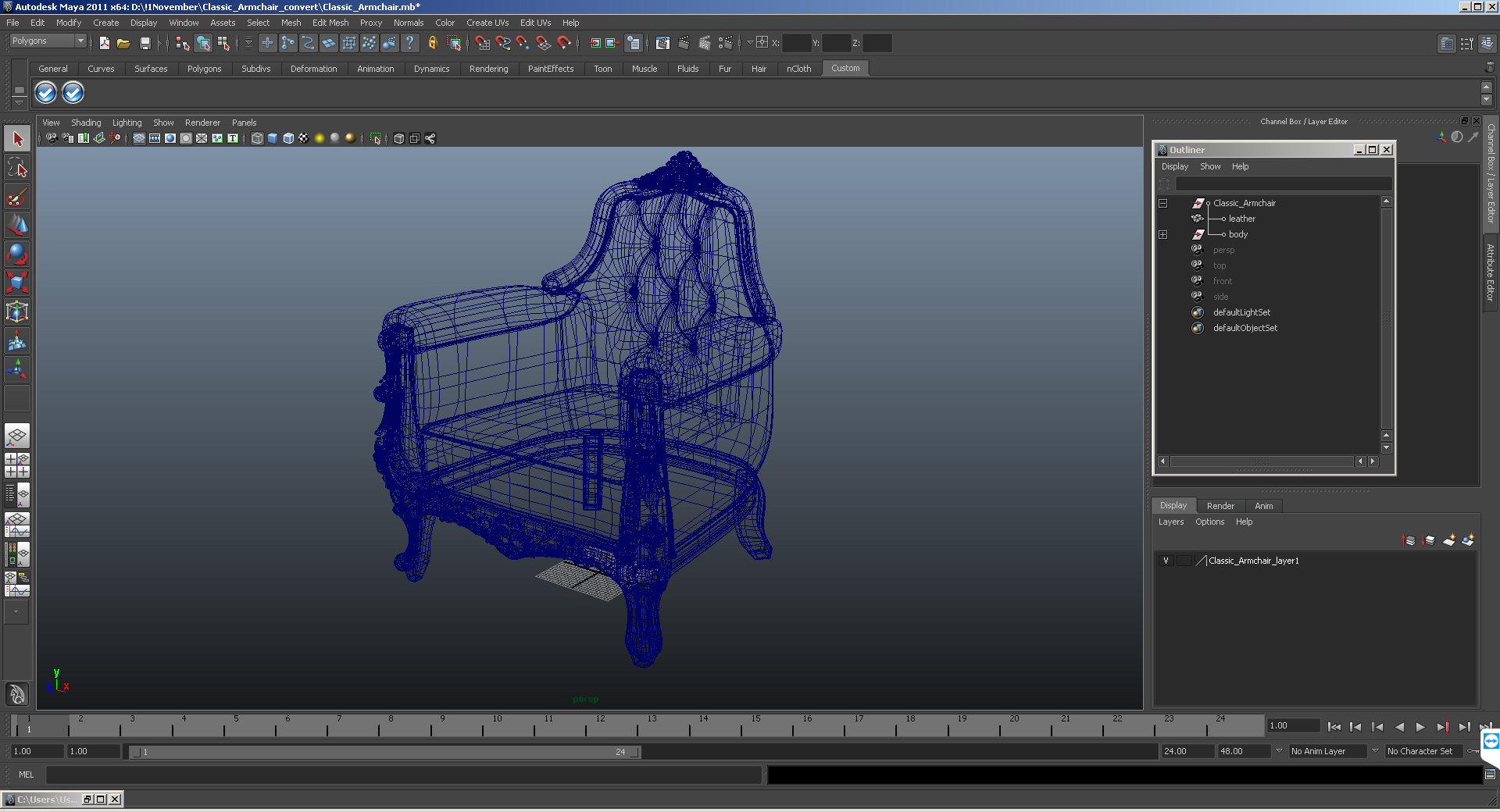
Task: Switch to the Render layer tab
Action: tap(1220, 506)
